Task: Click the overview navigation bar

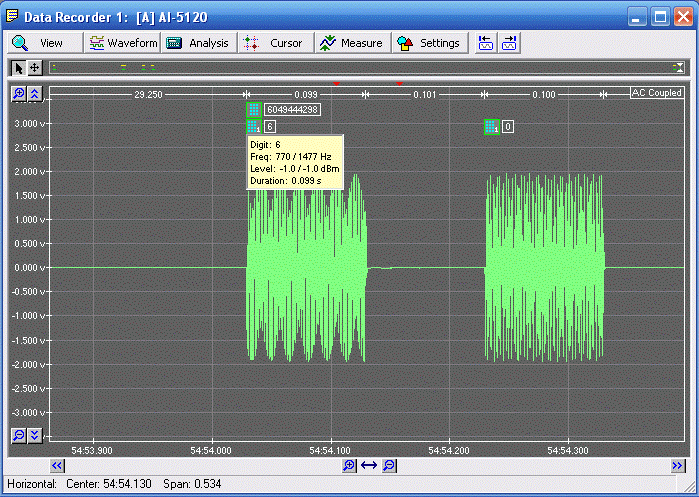Action: point(366,68)
